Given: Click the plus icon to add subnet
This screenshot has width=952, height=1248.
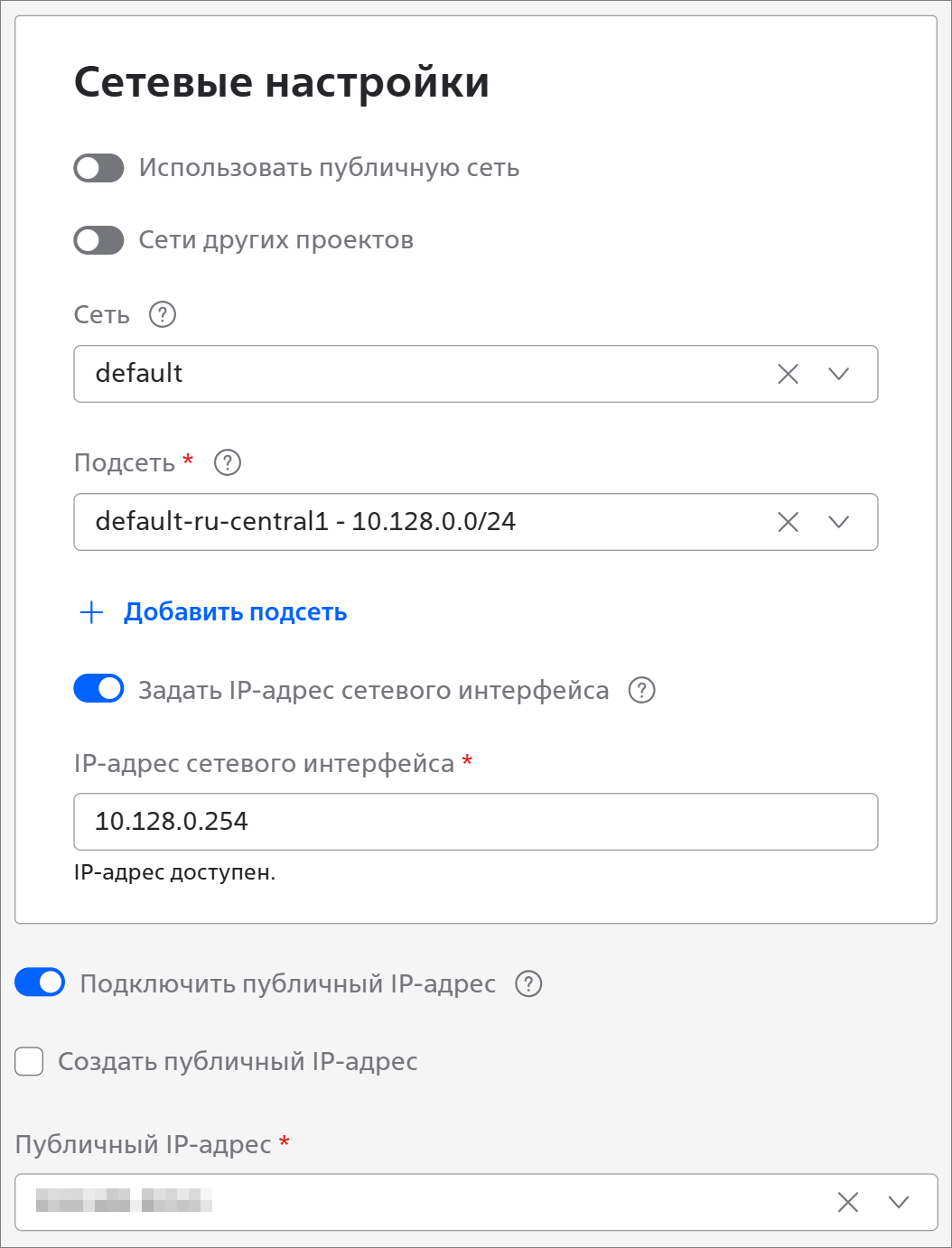Looking at the screenshot, I should click(91, 612).
